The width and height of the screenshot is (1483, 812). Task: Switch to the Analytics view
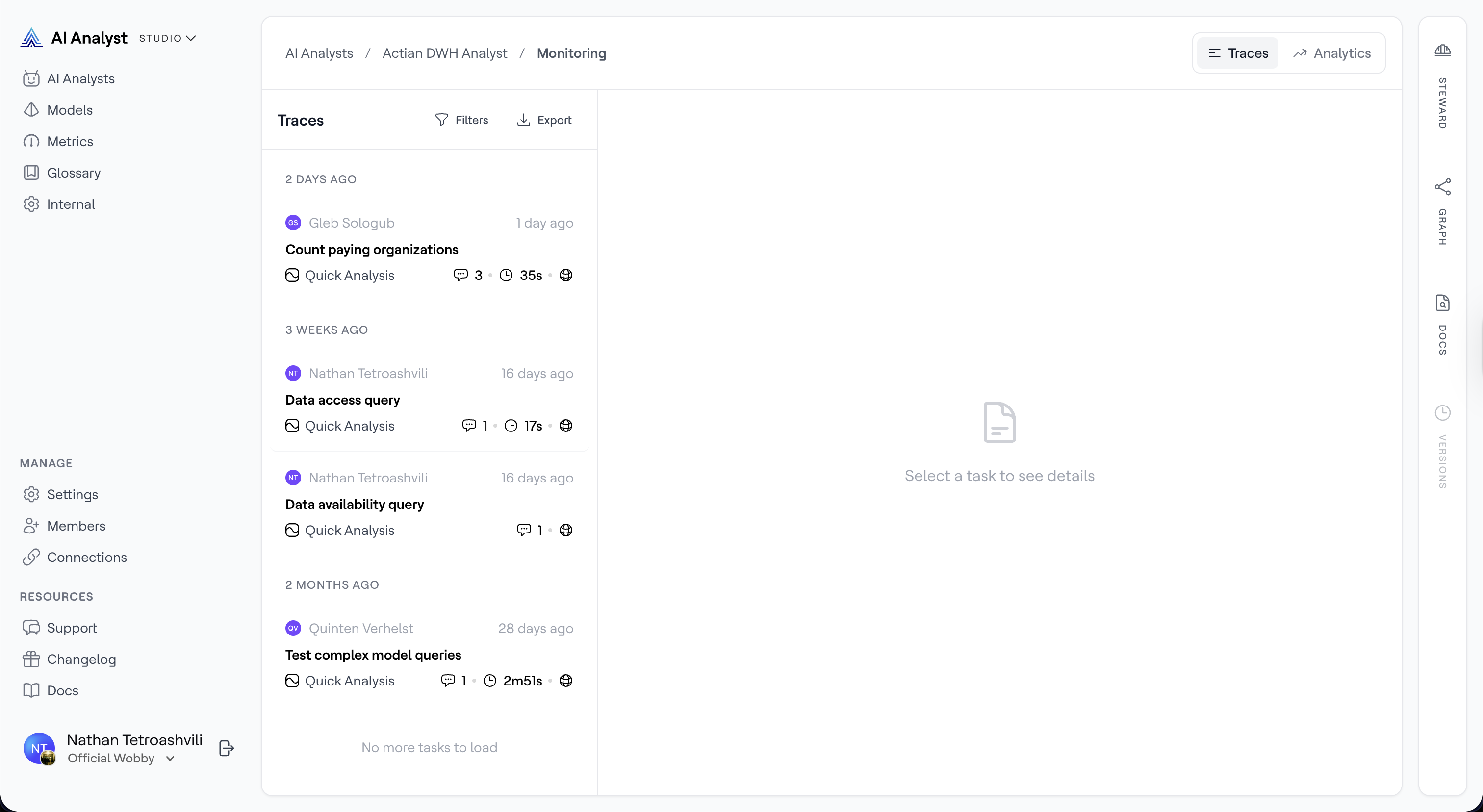tap(1331, 53)
